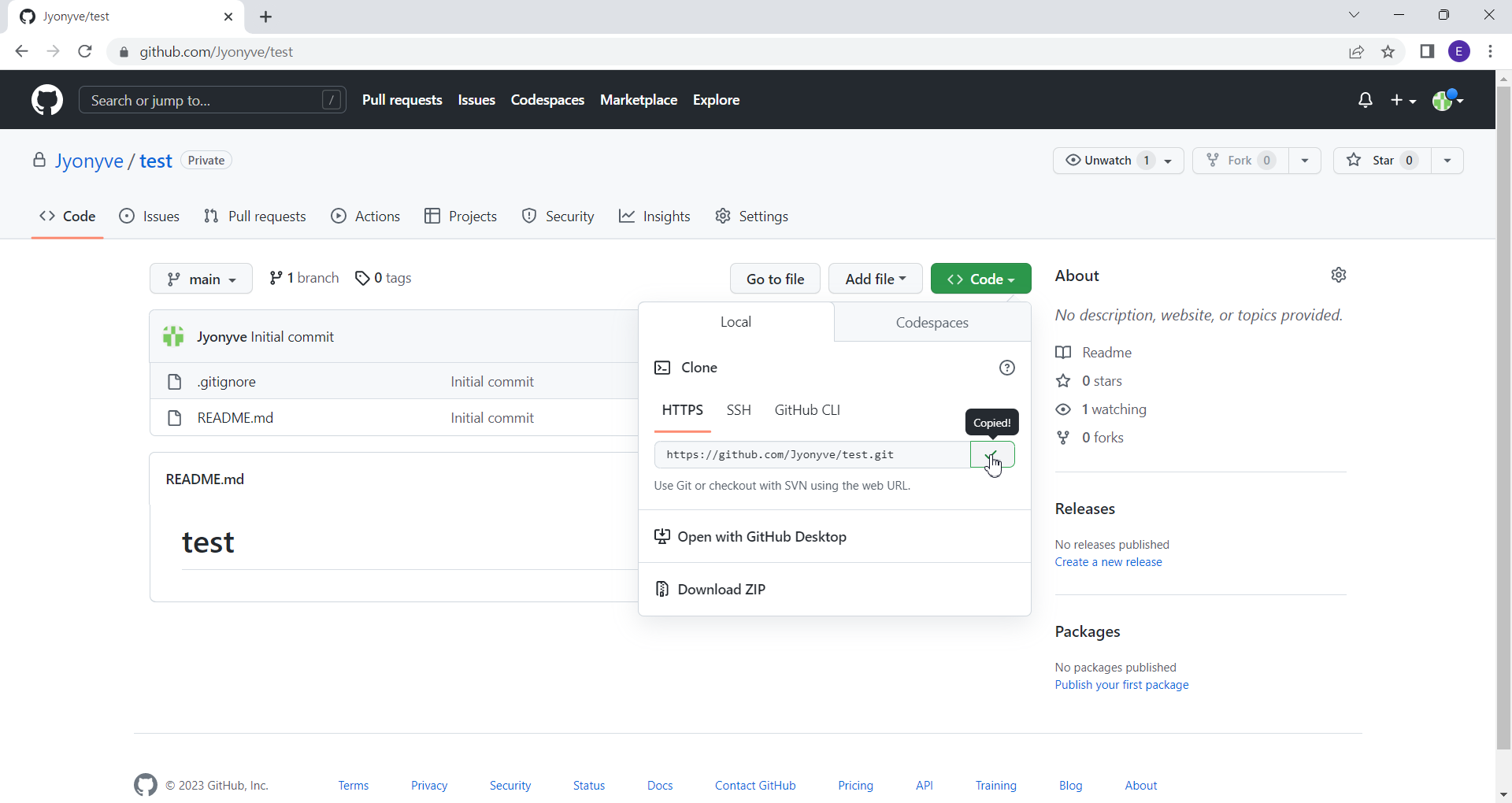Open the Jyonyve owner link
Image resolution: width=1512 pixels, height=803 pixels.
point(89,161)
